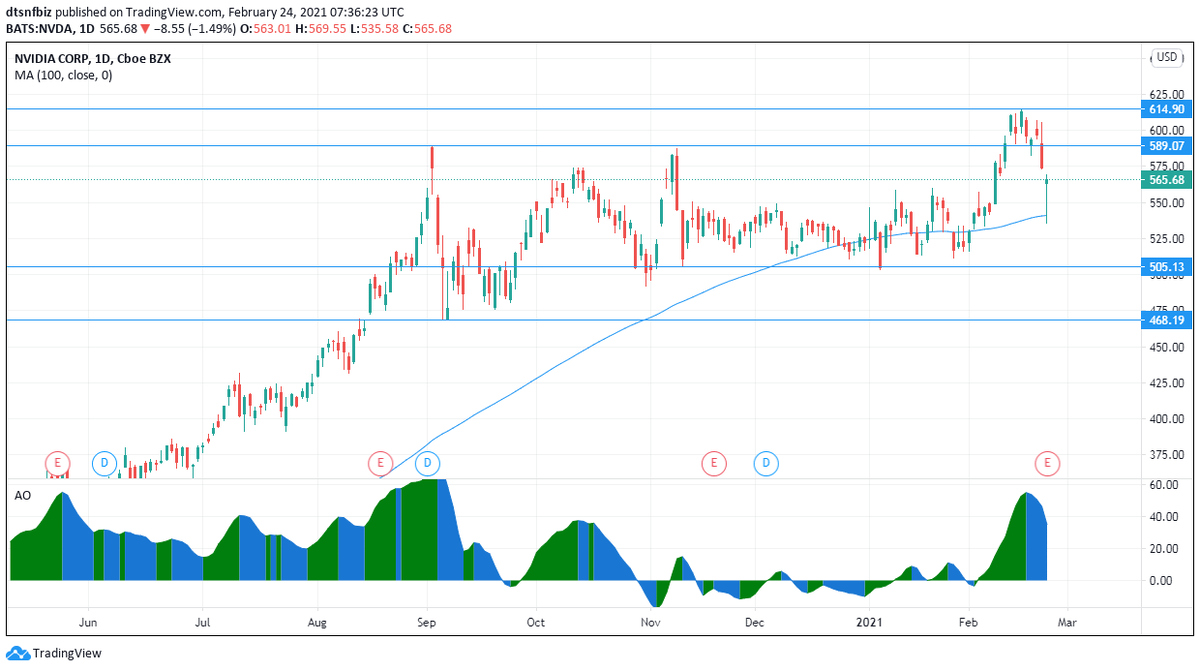Open the dividend D marker near September
Viewport: 1200px width, 671px height.
click(427, 463)
